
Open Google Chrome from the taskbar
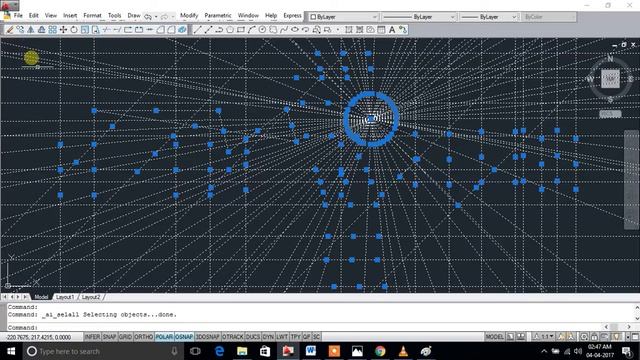coord(380,351)
